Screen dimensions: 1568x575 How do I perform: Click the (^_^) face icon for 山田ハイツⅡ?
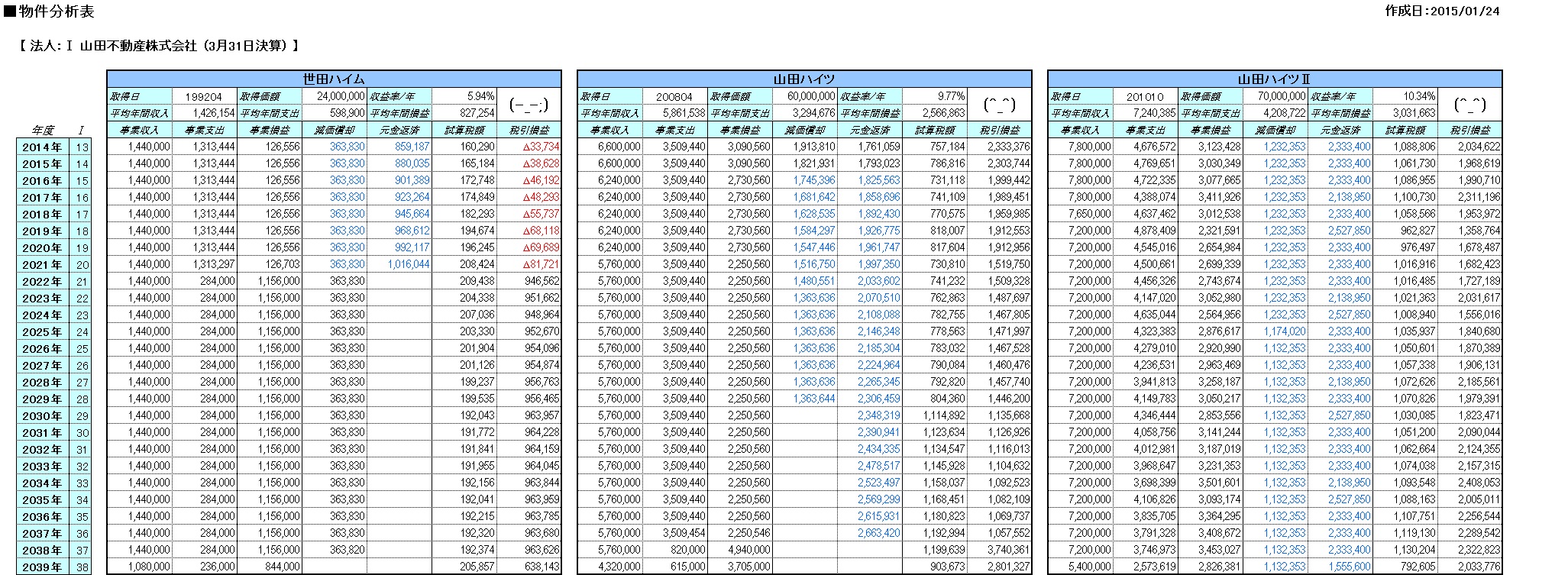click(x=1469, y=105)
